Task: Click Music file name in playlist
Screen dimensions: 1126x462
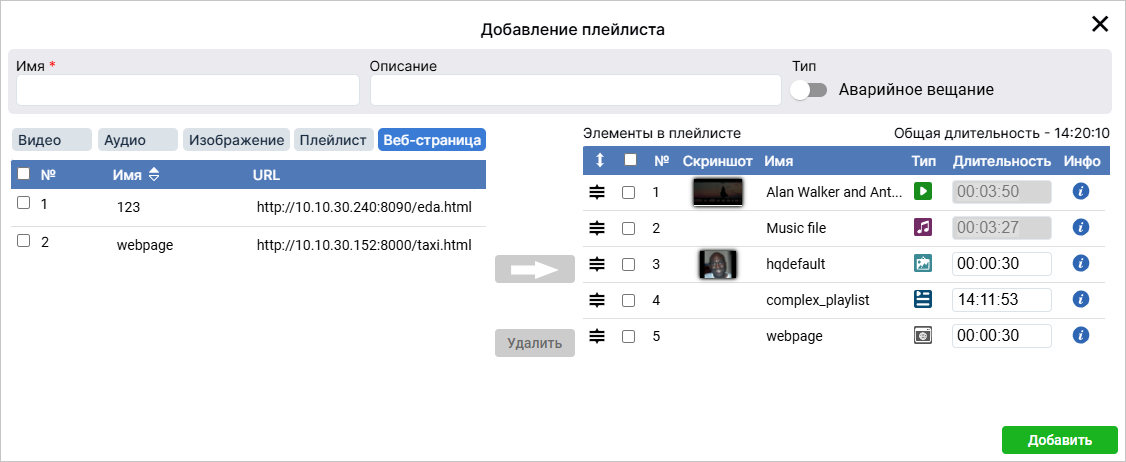Action: point(796,228)
